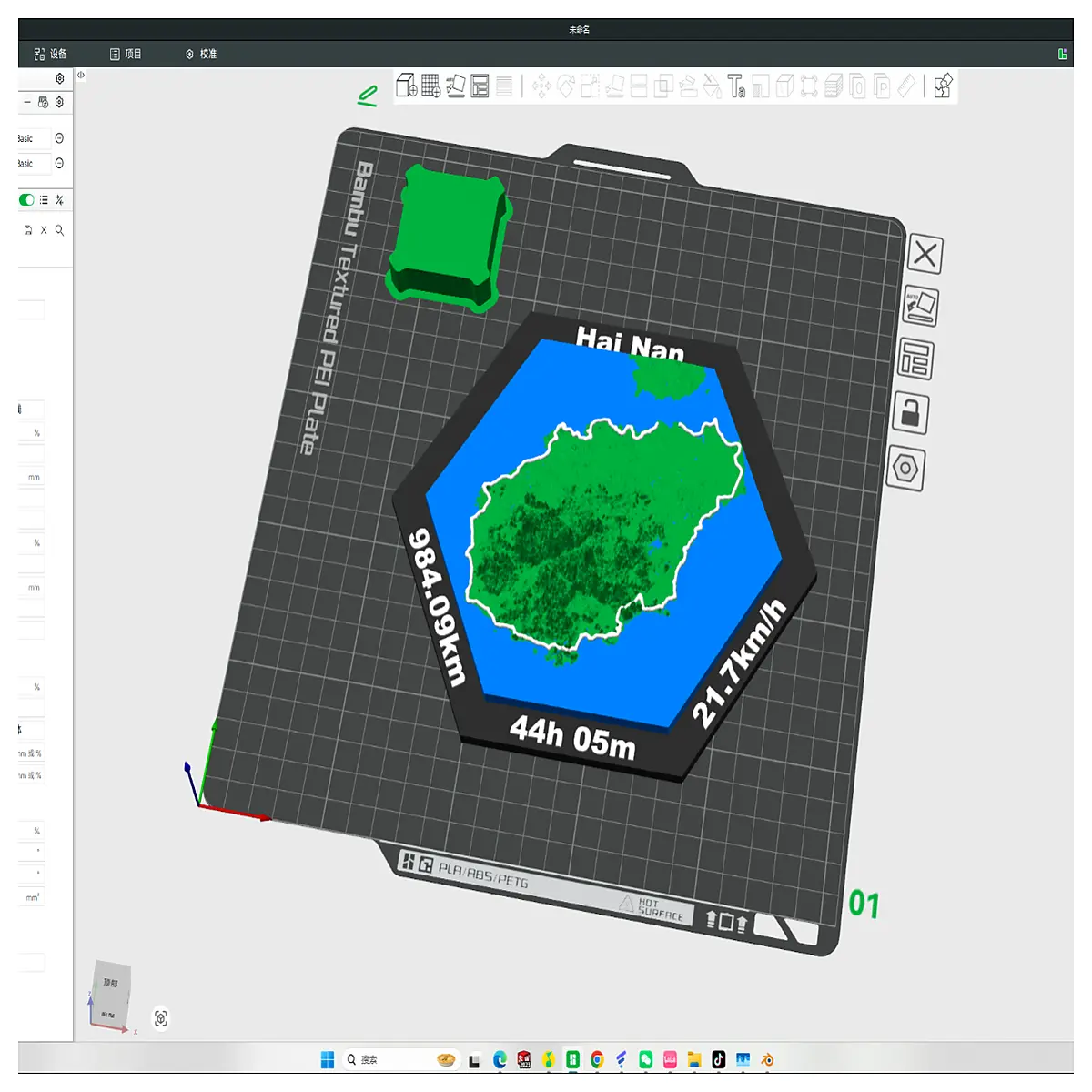This screenshot has height=1092, width=1092.
Task: Switch to the 设备 (Device) tab
Action: [50, 54]
